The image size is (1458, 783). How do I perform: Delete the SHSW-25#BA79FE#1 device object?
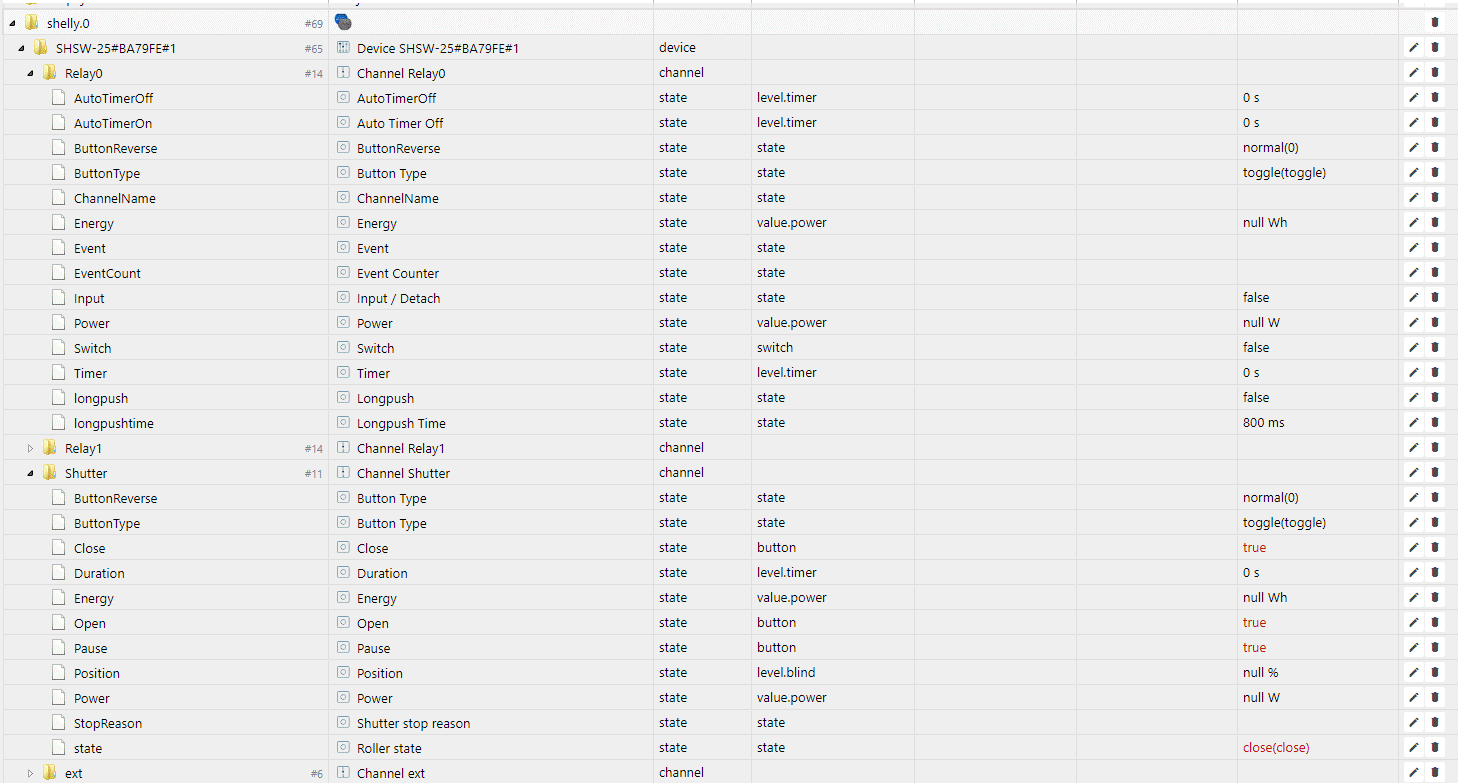click(1435, 47)
